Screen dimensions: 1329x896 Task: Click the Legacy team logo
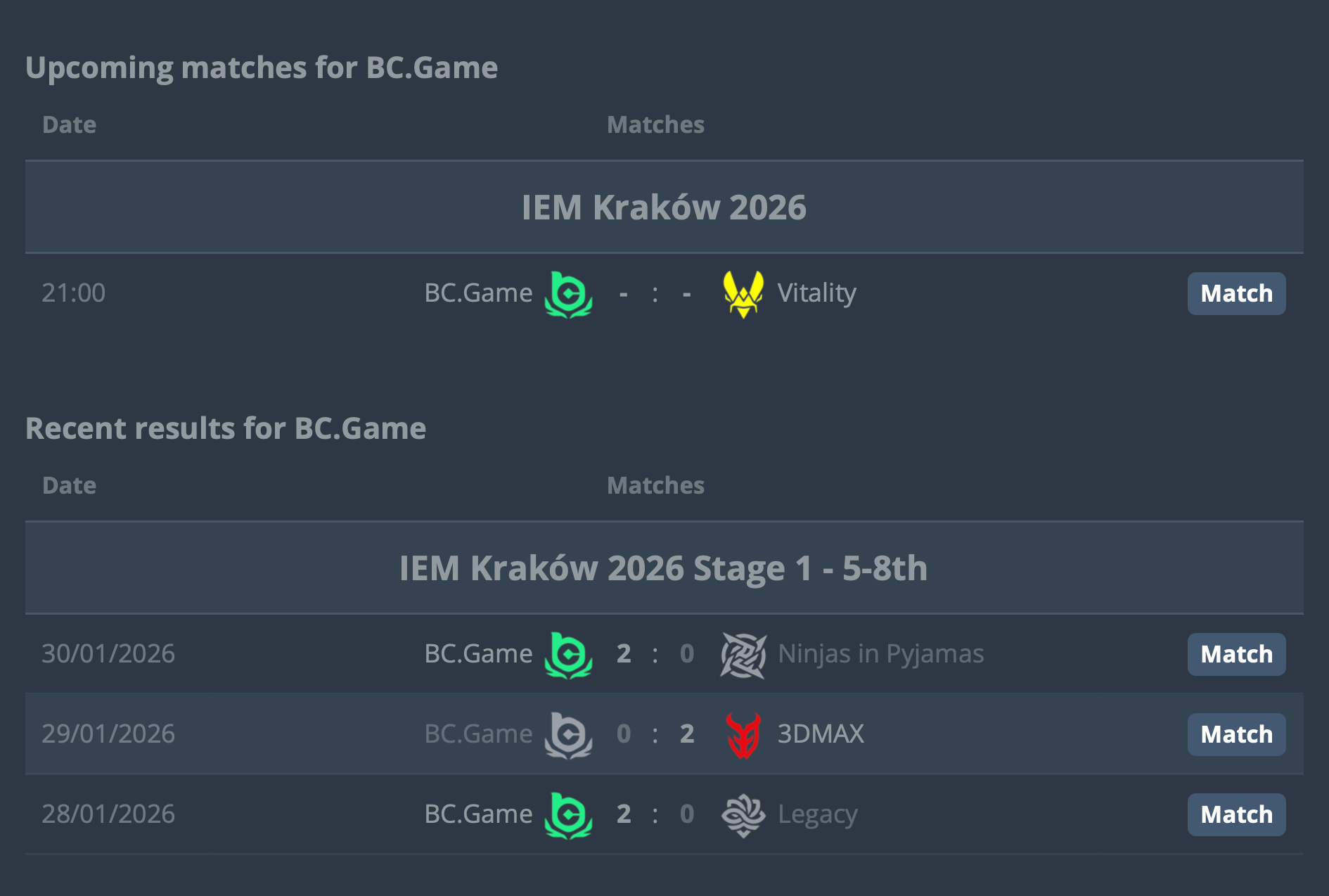(743, 815)
